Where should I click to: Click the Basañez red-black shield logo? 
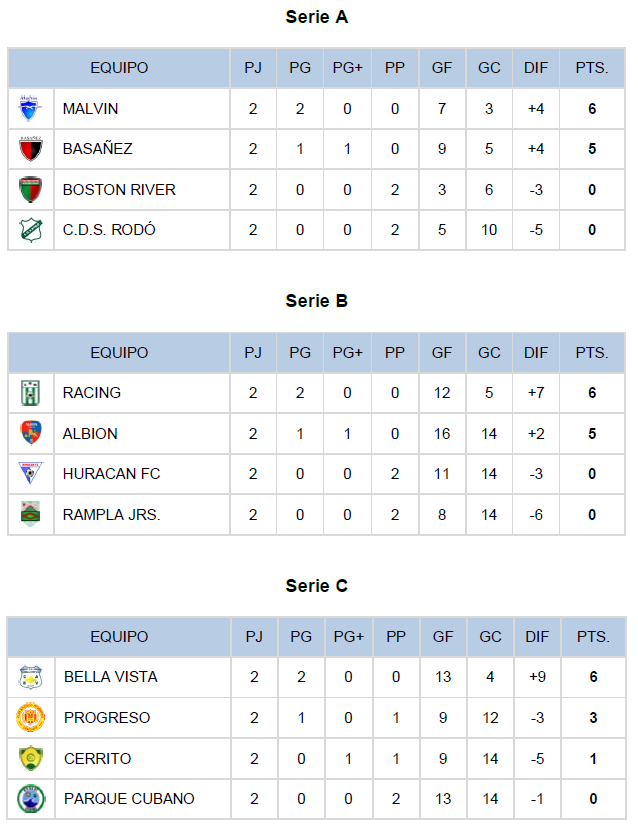tap(31, 149)
